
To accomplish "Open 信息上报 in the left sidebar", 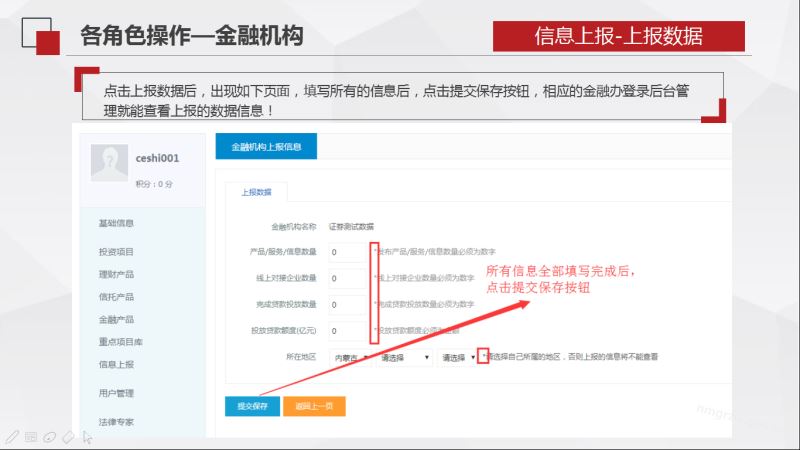I will coord(117,364).
